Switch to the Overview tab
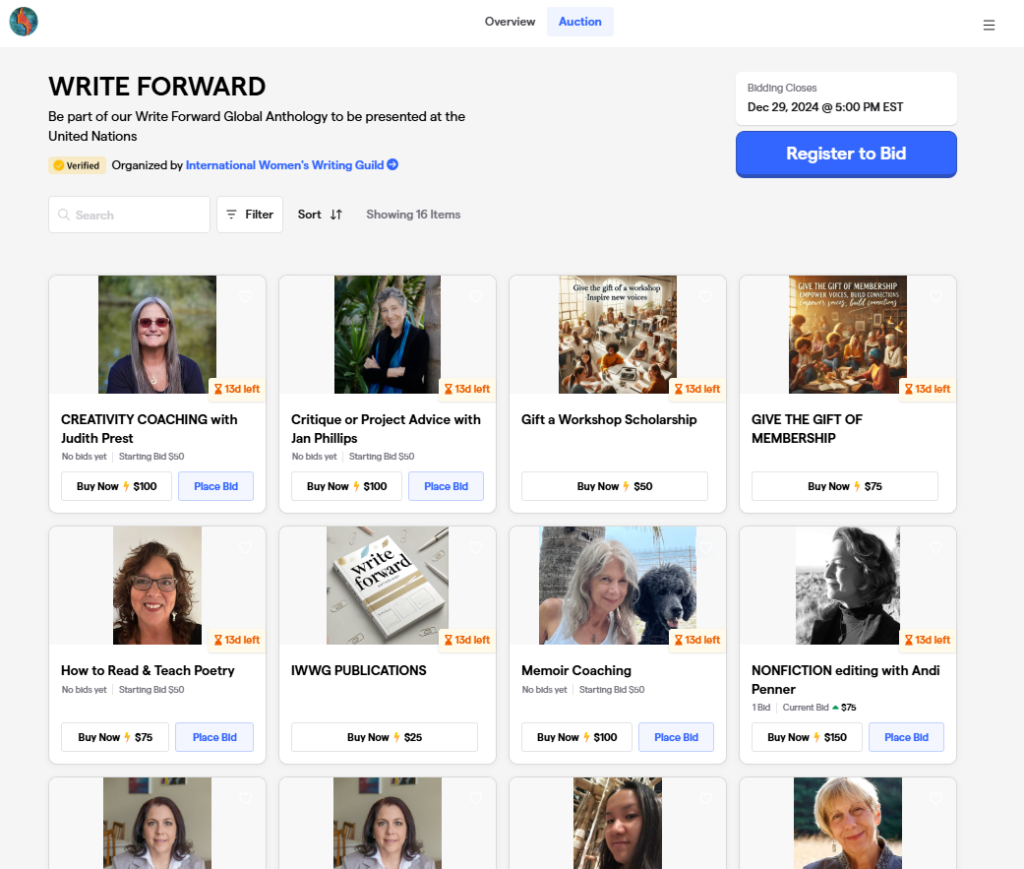This screenshot has width=1024, height=869. click(510, 22)
